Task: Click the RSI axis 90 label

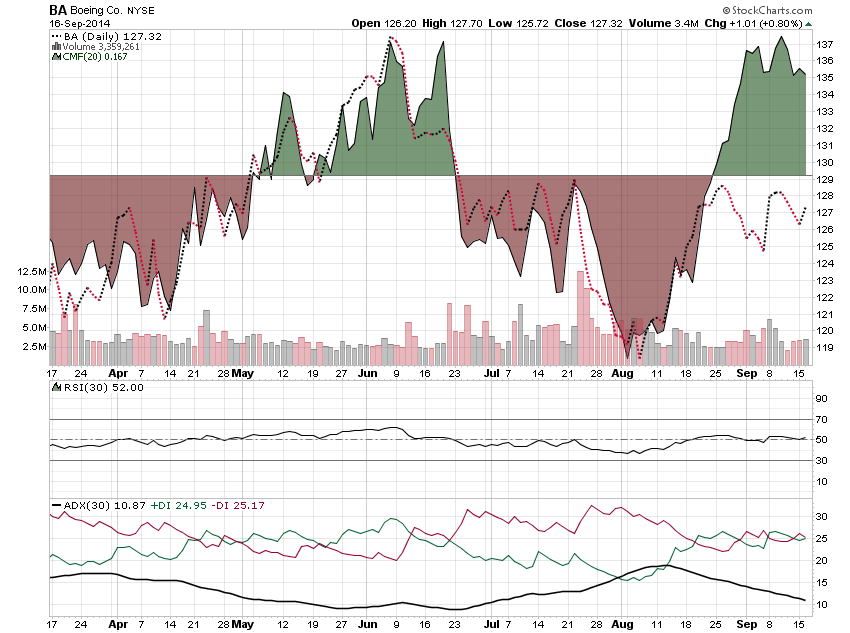Action: [x=822, y=399]
